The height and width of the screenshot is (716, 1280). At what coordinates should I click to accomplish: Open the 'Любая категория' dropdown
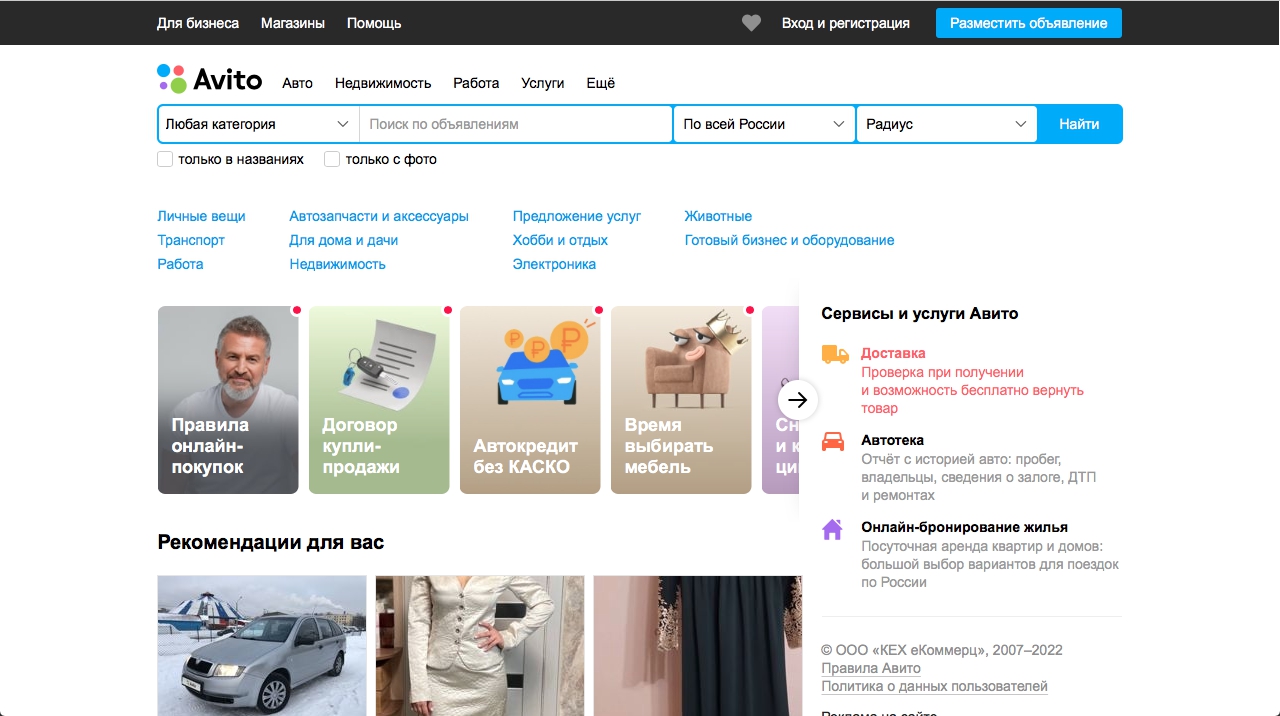tap(258, 124)
